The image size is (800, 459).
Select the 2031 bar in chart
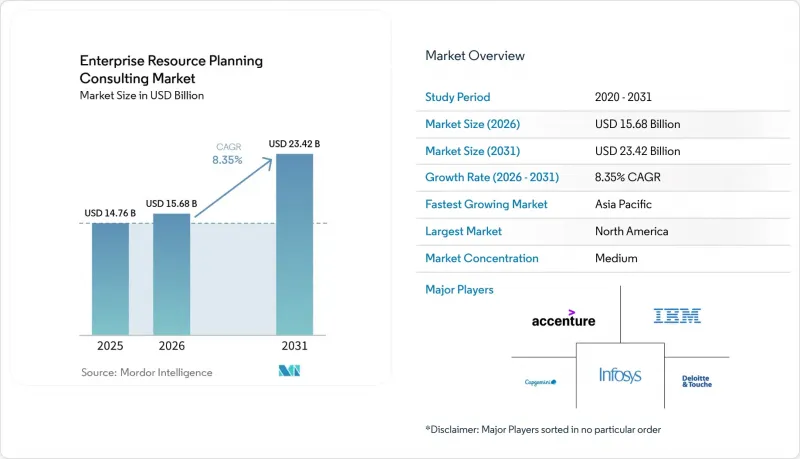point(294,244)
